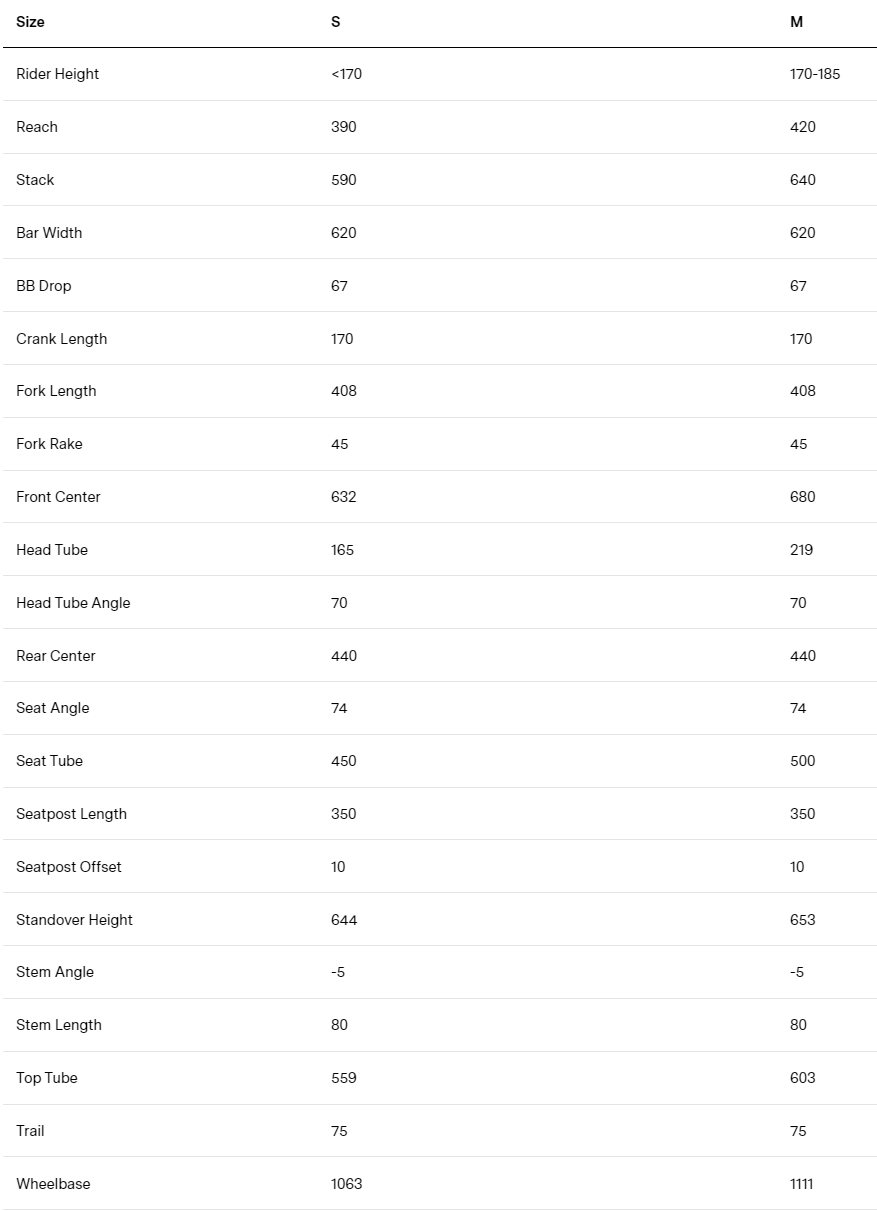This screenshot has height=1211, width=877.
Task: Click the Rider Height row label
Action: (x=58, y=74)
